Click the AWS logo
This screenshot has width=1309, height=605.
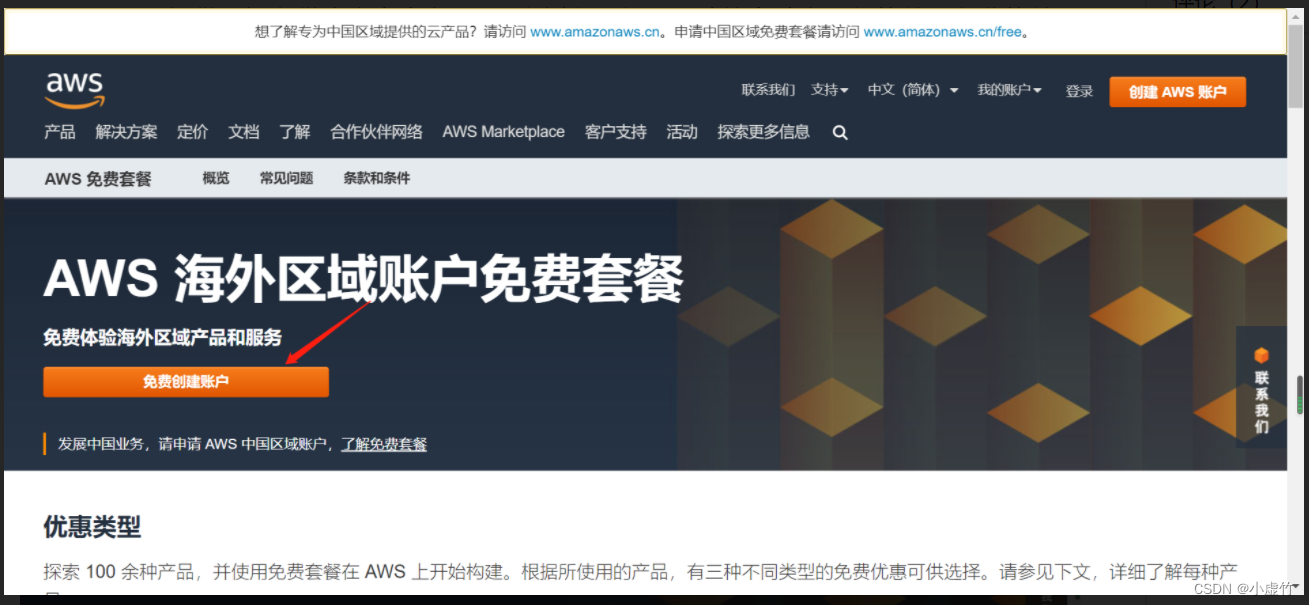click(x=75, y=90)
